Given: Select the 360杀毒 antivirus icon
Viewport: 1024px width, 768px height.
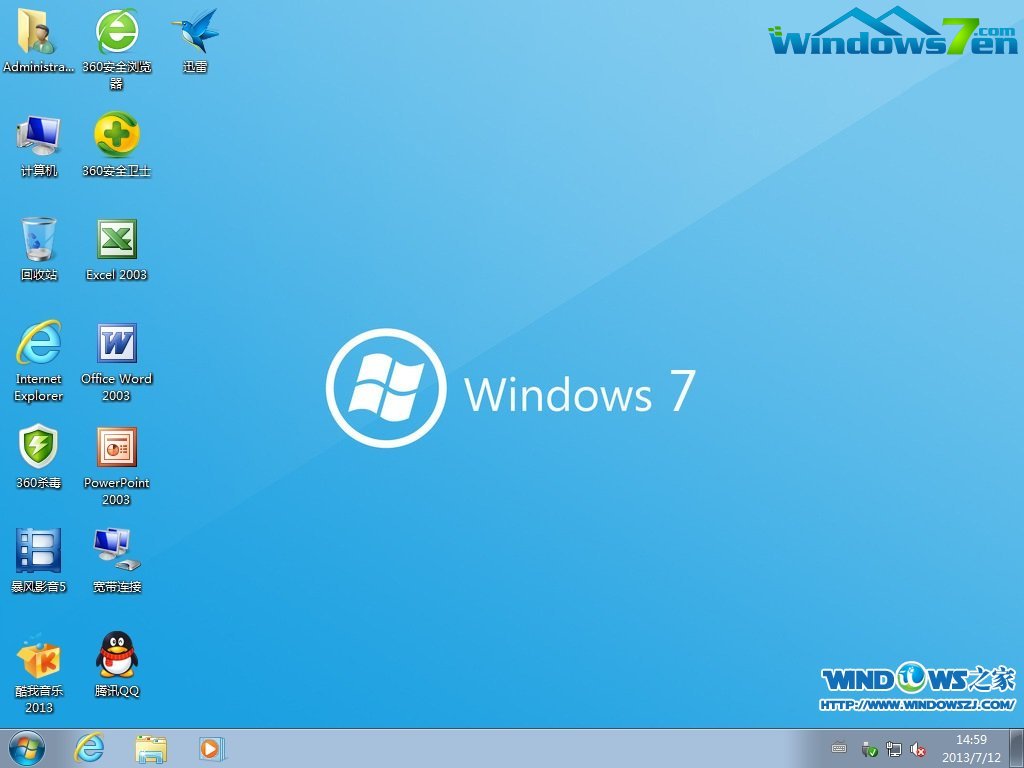Looking at the screenshot, I should coord(39,448).
